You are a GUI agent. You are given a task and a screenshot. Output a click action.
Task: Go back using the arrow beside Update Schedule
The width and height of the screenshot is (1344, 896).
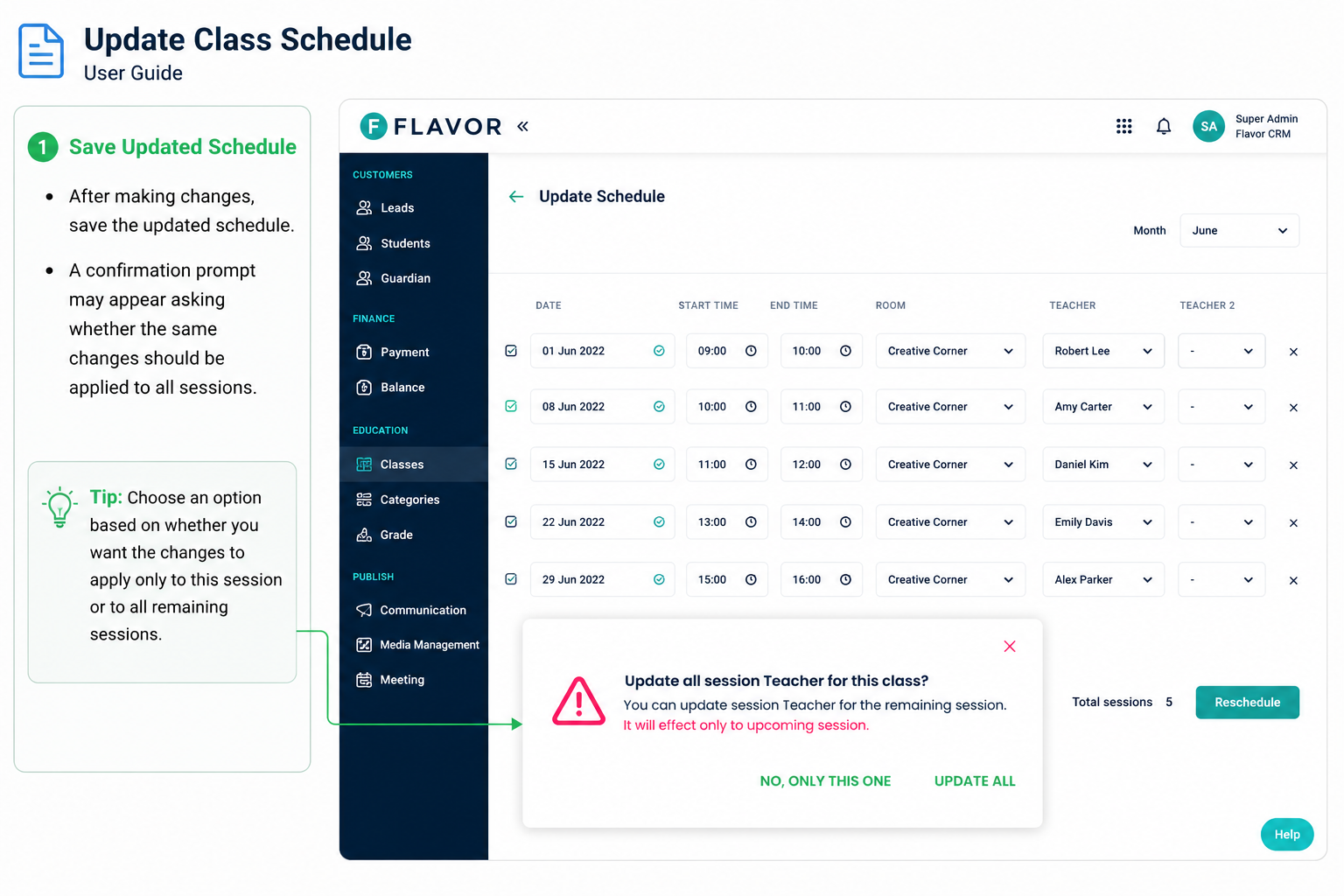(x=516, y=197)
